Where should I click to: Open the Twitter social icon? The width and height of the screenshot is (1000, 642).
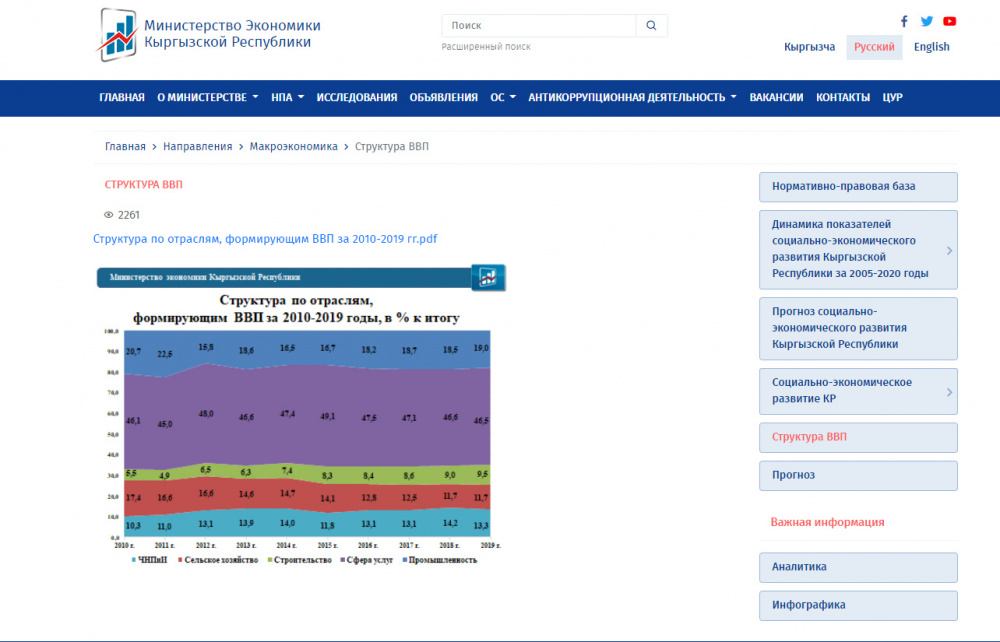(x=927, y=21)
